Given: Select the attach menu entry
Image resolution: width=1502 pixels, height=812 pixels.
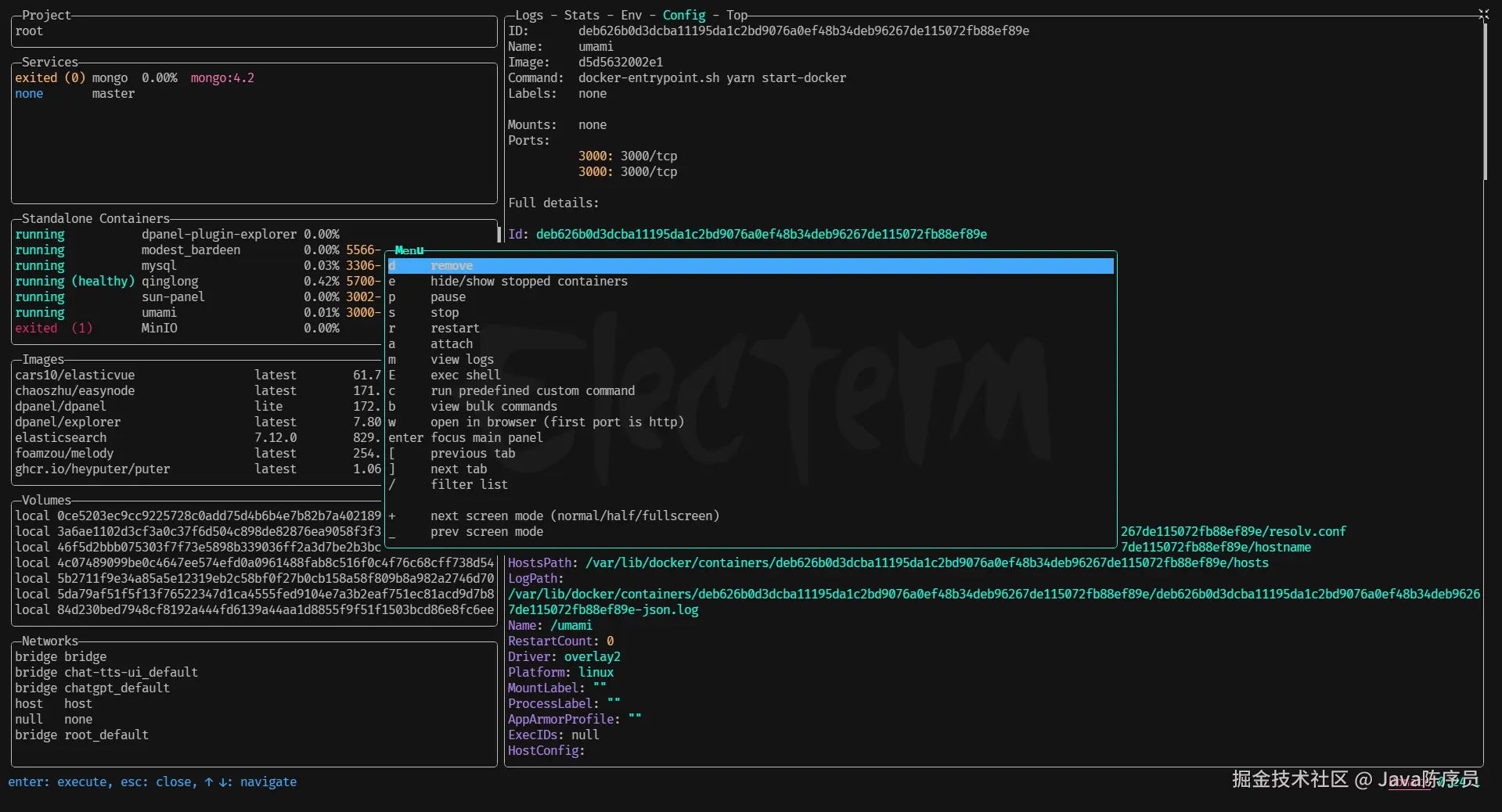Looking at the screenshot, I should pyautogui.click(x=452, y=344).
